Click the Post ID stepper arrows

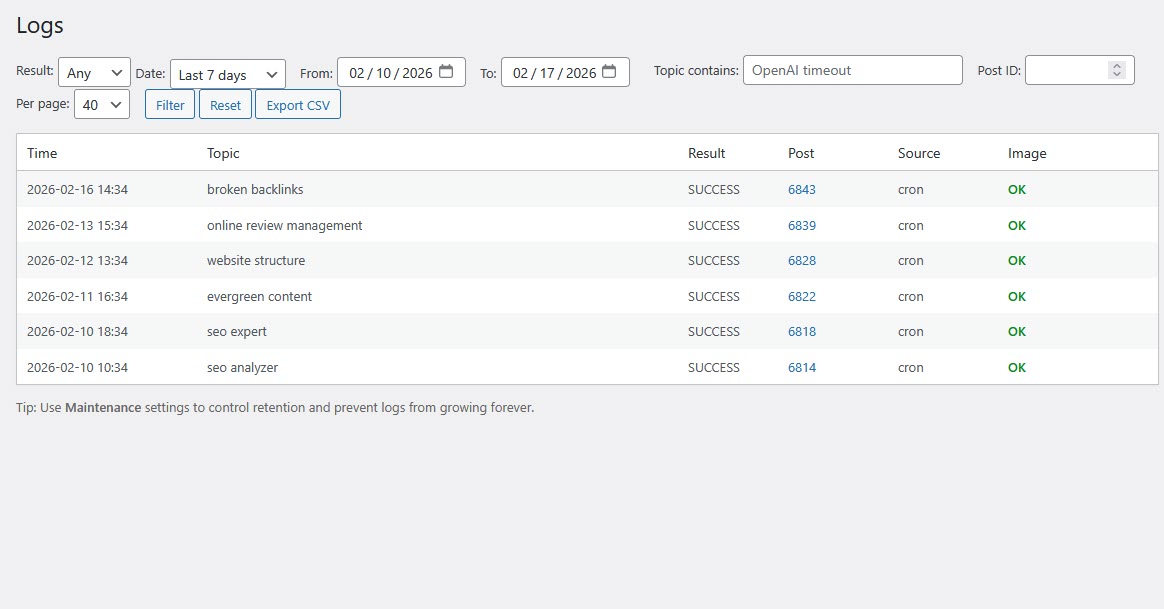1117,70
